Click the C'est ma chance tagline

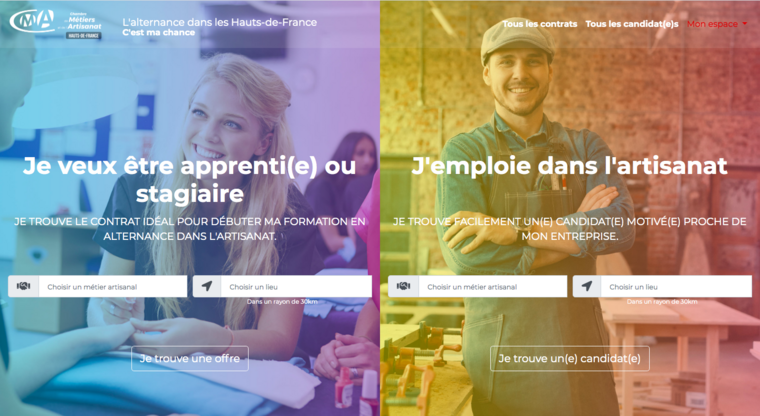click(158, 32)
